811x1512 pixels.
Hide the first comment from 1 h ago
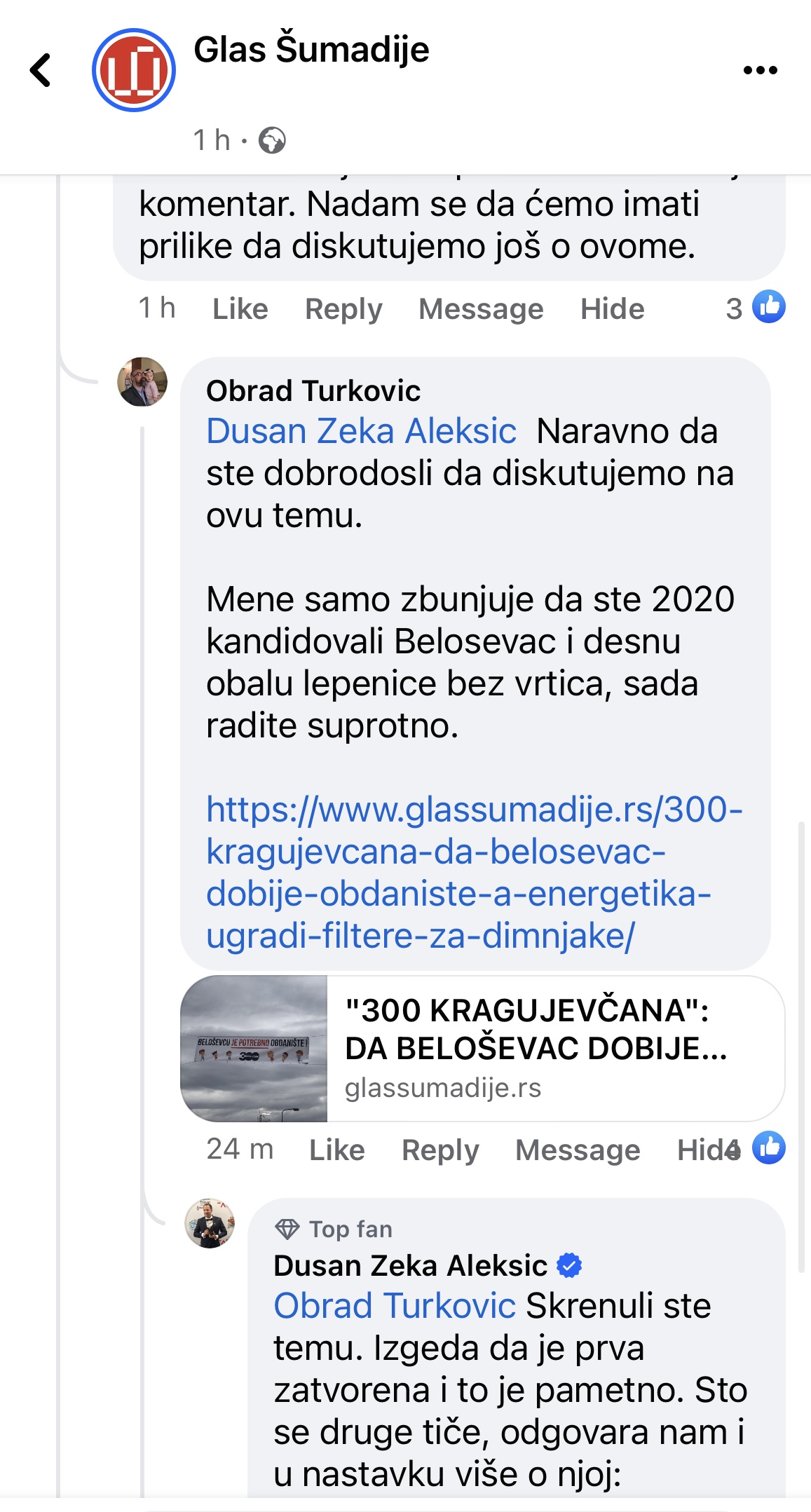[x=612, y=309]
